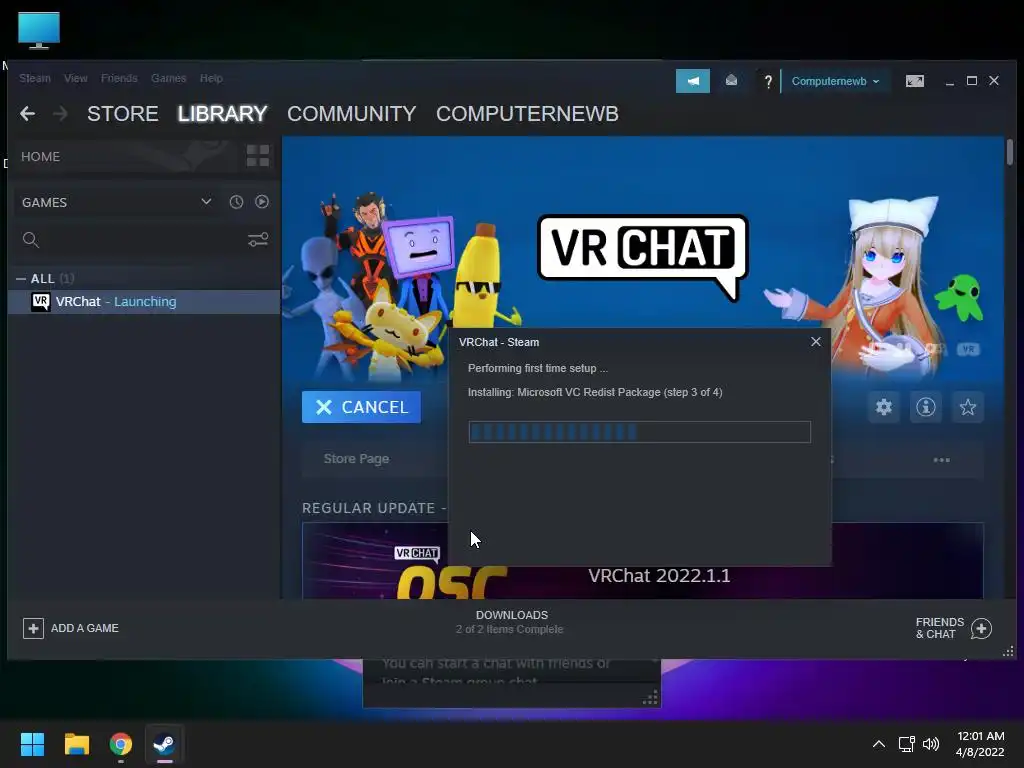The image size is (1024, 768).
Task: Click the library search magnifier icon
Action: coord(31,240)
